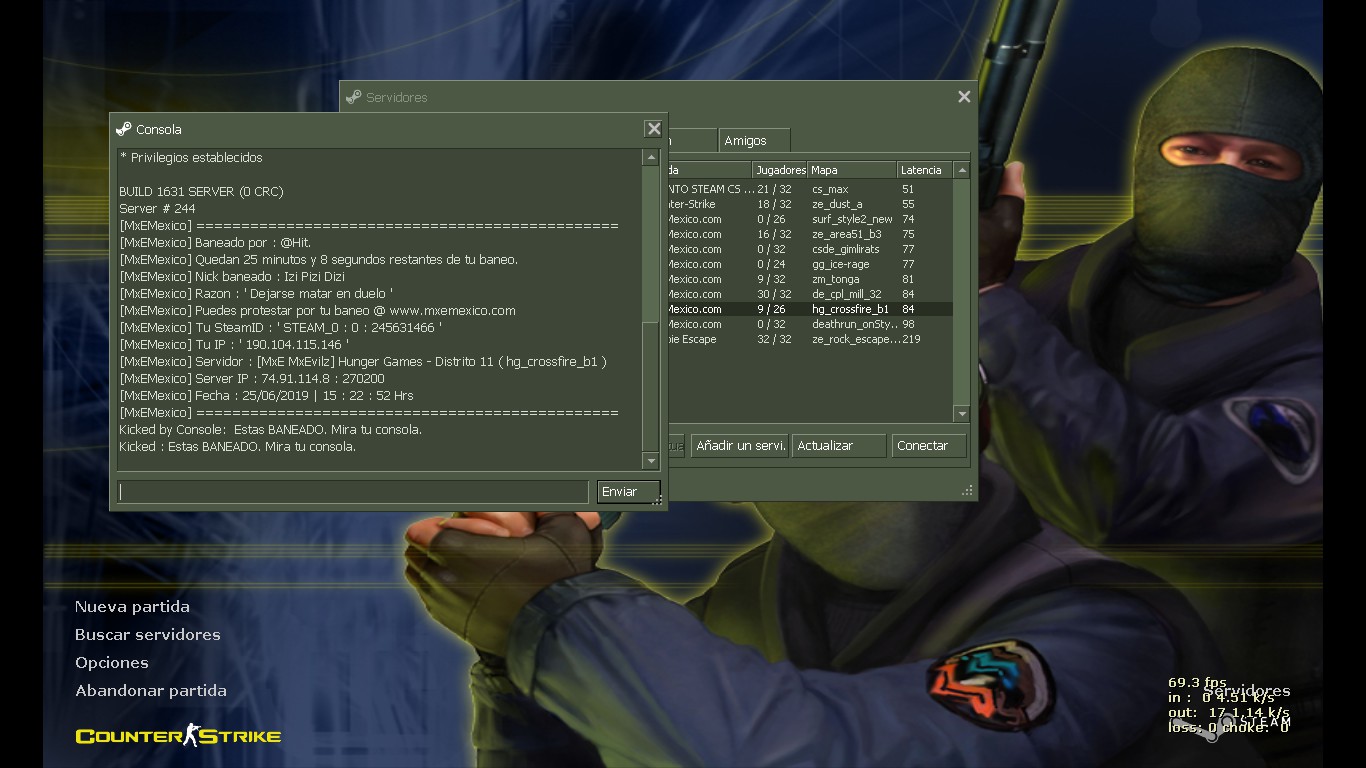Click the console scrollbar up arrow
Viewport: 1366px width, 768px height.
click(651, 157)
